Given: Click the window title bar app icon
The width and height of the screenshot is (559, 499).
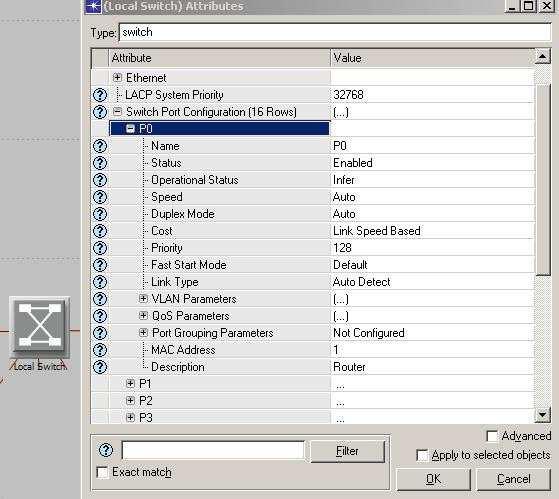Looking at the screenshot, I should (93, 6).
